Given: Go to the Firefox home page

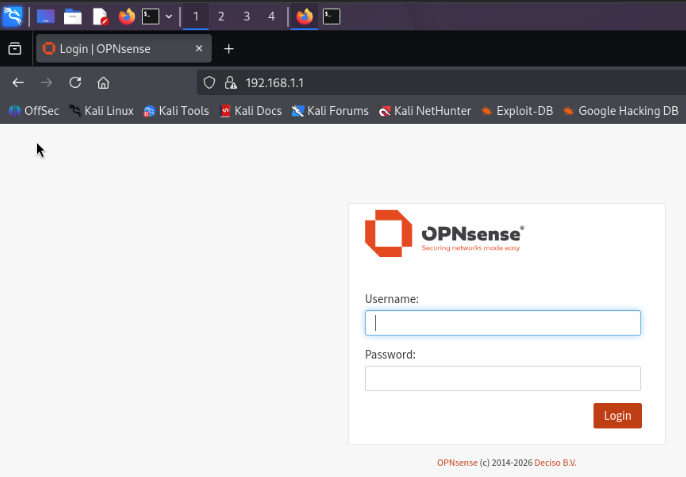Looking at the screenshot, I should coord(103,83).
